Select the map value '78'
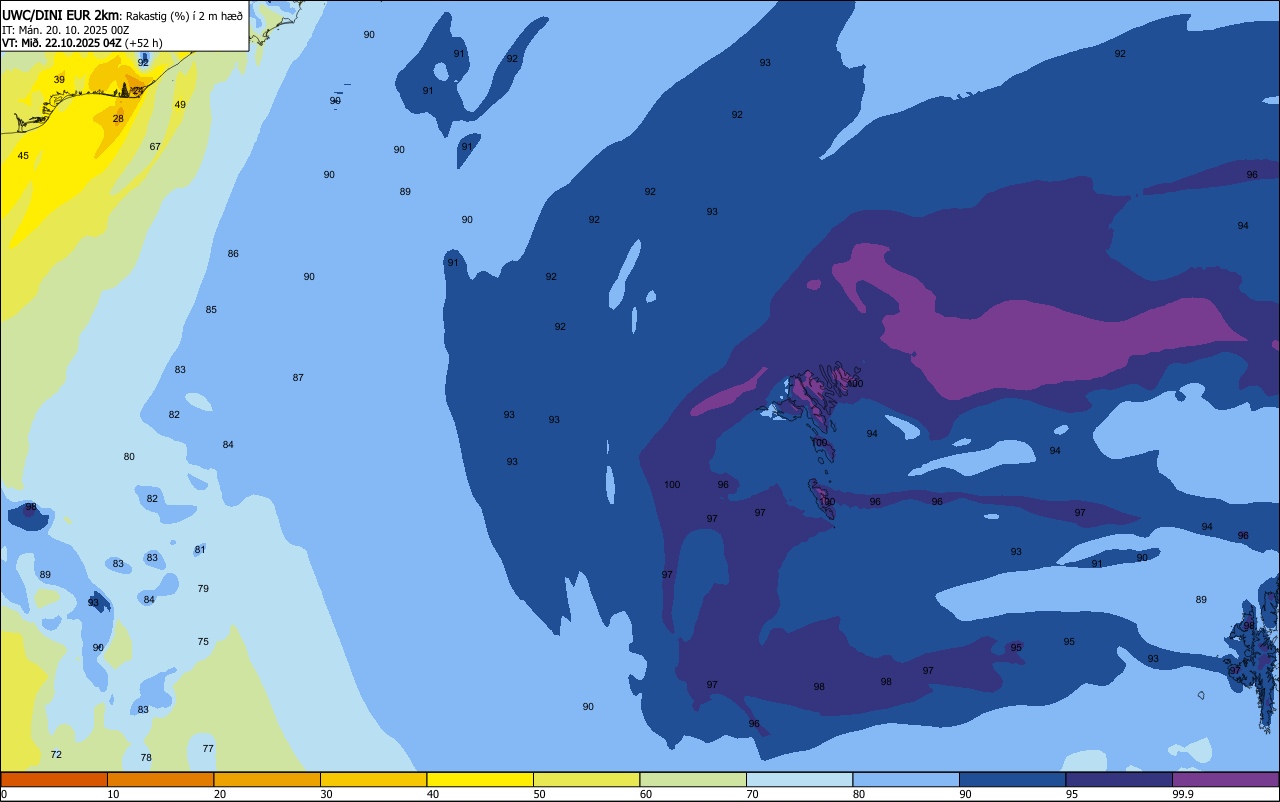The image size is (1280, 802). coord(146,758)
